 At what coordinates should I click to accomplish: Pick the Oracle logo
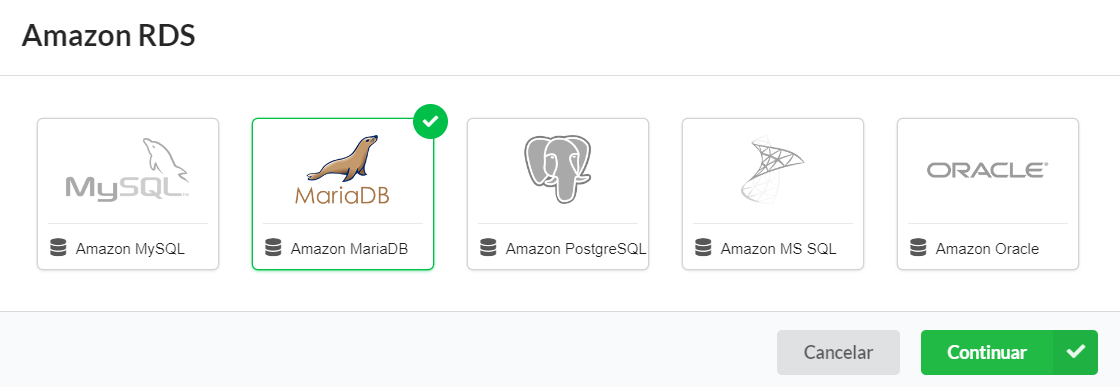pyautogui.click(x=987, y=170)
